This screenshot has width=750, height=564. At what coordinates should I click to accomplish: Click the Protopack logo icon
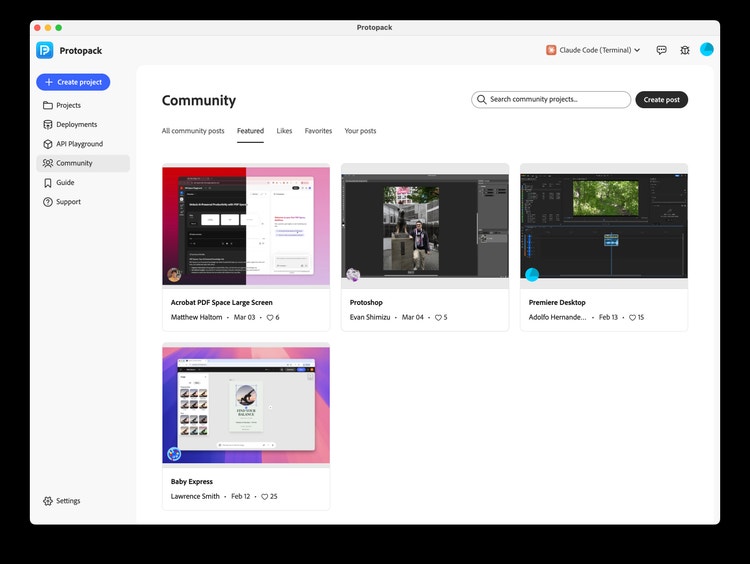(44, 50)
